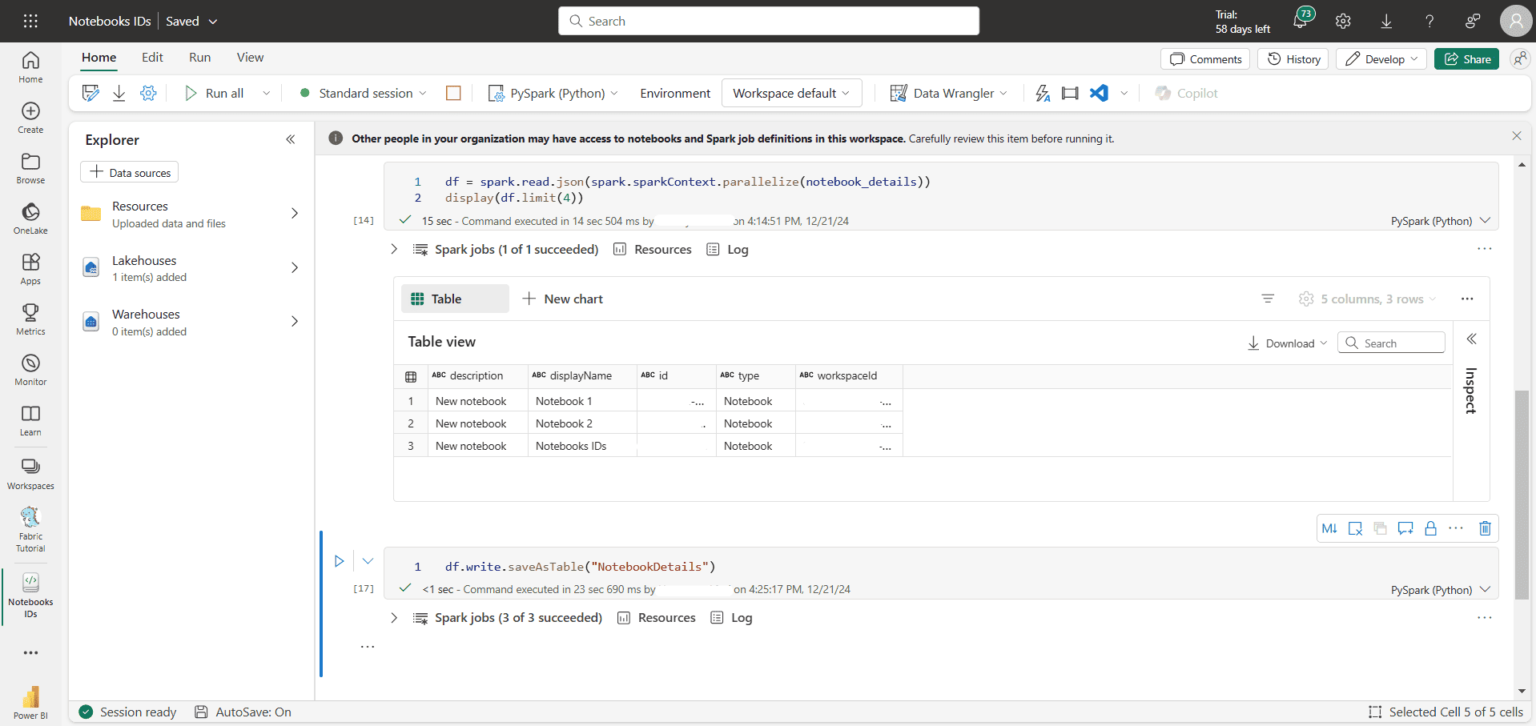Run cell with the play triangle
Image resolution: width=1536 pixels, height=726 pixels.
coord(339,562)
